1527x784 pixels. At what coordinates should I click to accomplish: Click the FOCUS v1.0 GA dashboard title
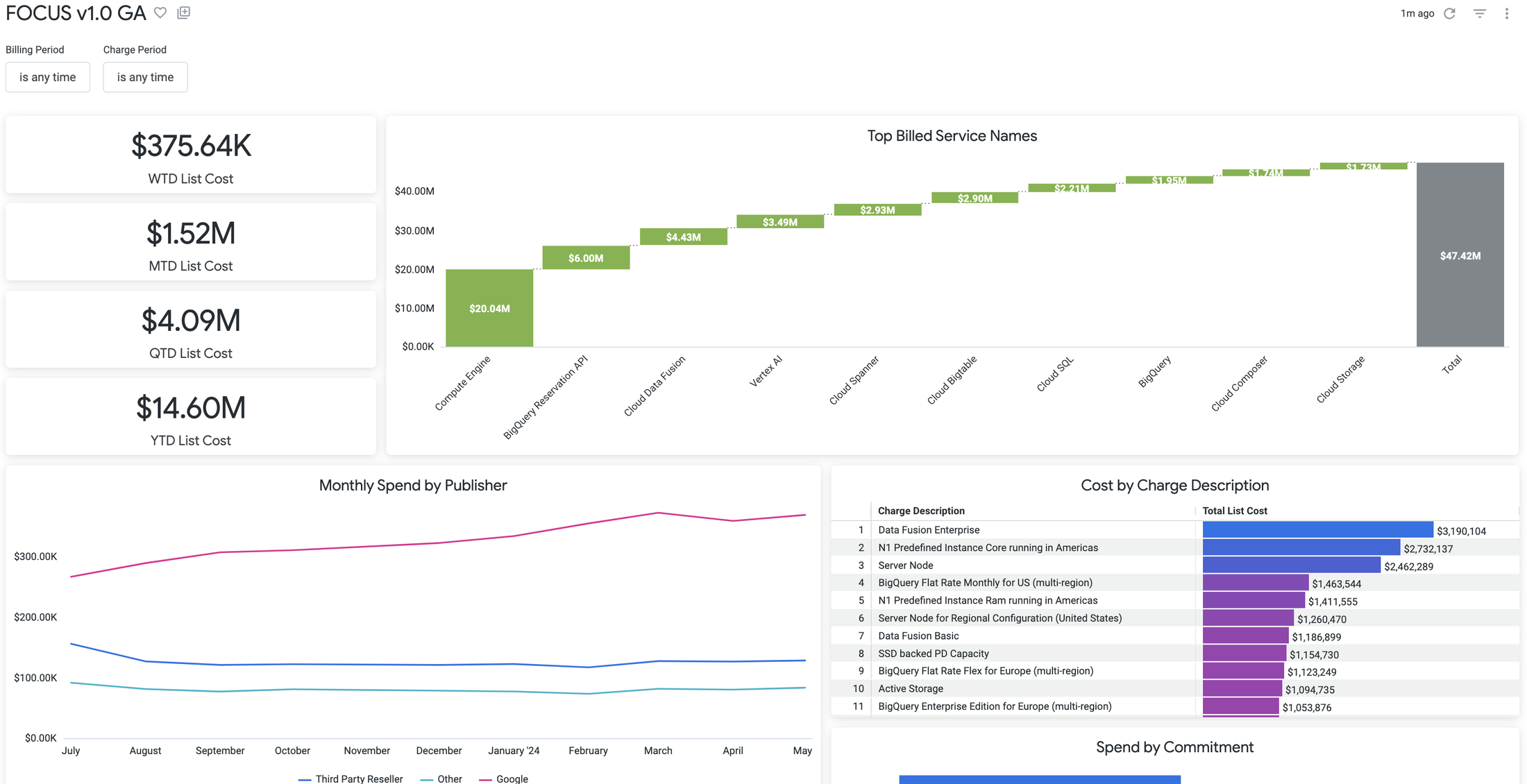point(76,13)
